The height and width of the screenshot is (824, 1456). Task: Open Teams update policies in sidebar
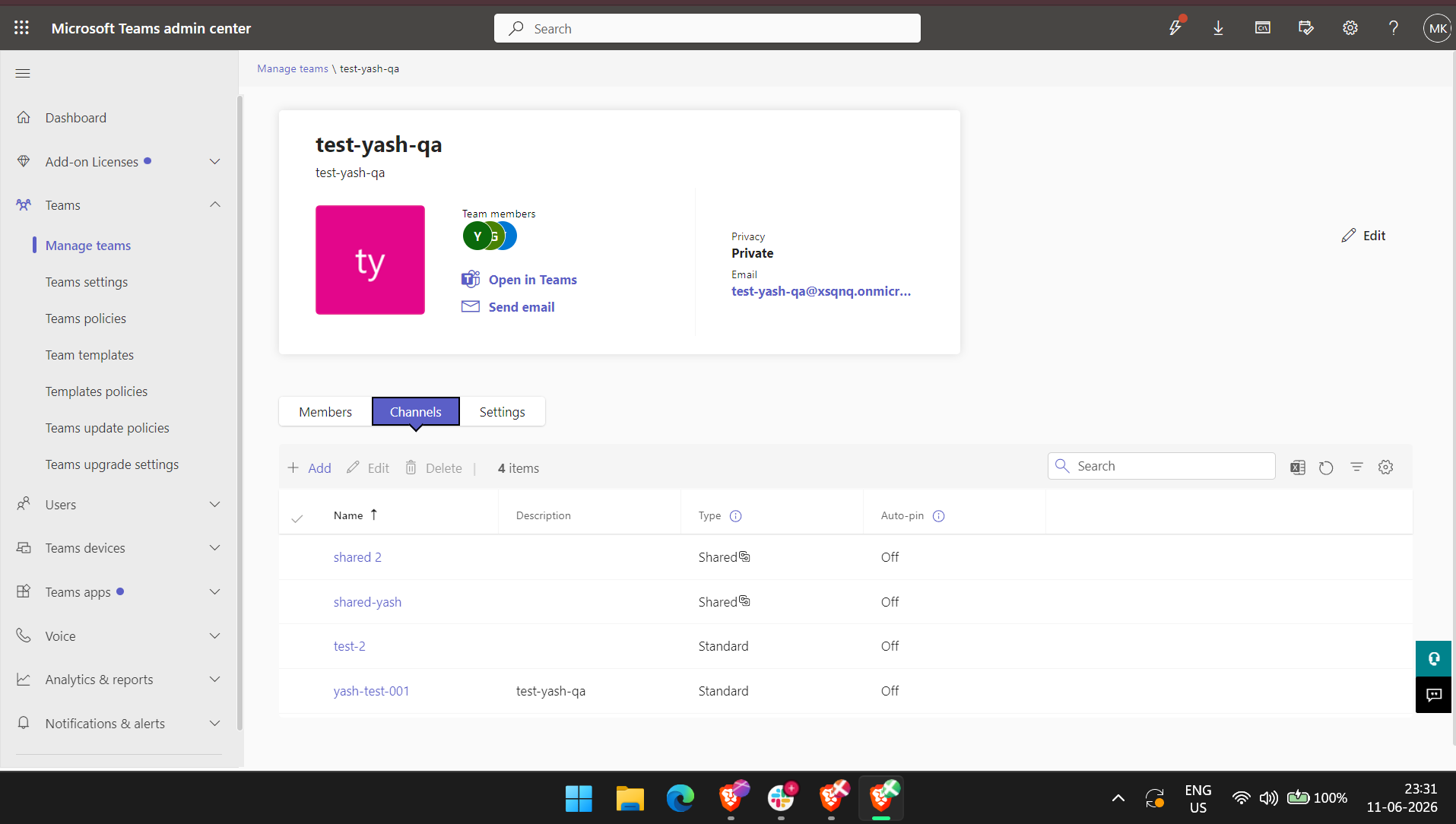click(x=107, y=428)
